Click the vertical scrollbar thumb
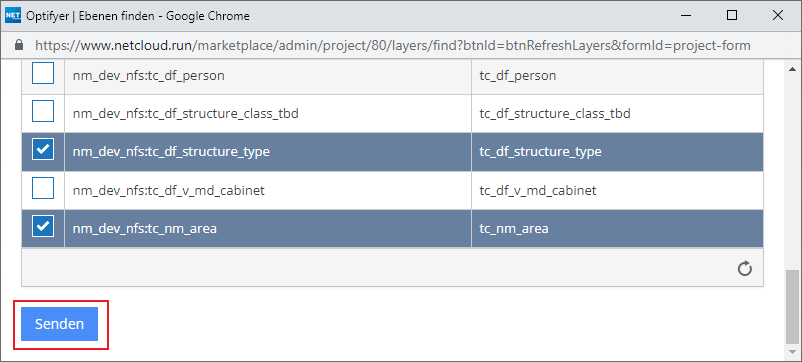 coord(792,307)
